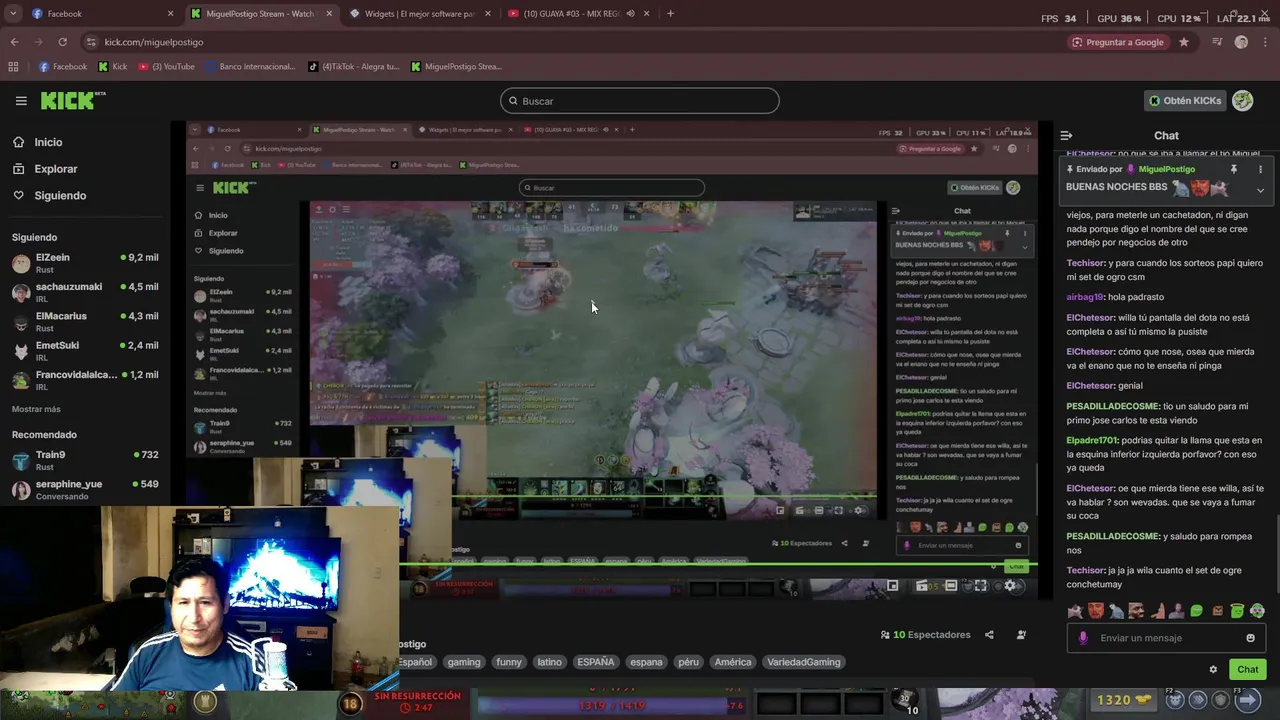The image size is (1280, 720).
Task: Open recommended channel Train9
Action: [x=85, y=460]
